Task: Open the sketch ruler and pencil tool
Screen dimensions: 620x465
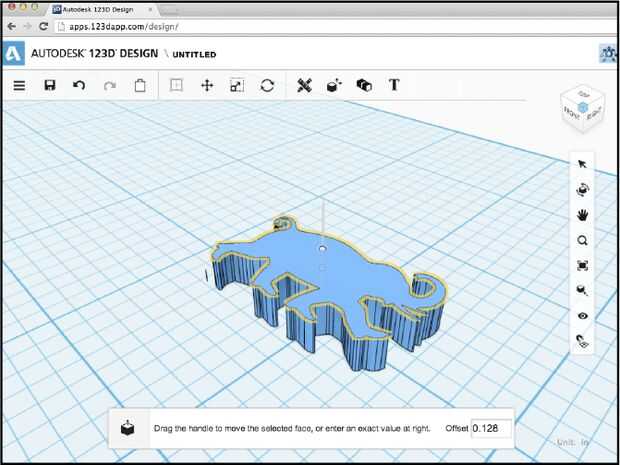Action: [304, 85]
